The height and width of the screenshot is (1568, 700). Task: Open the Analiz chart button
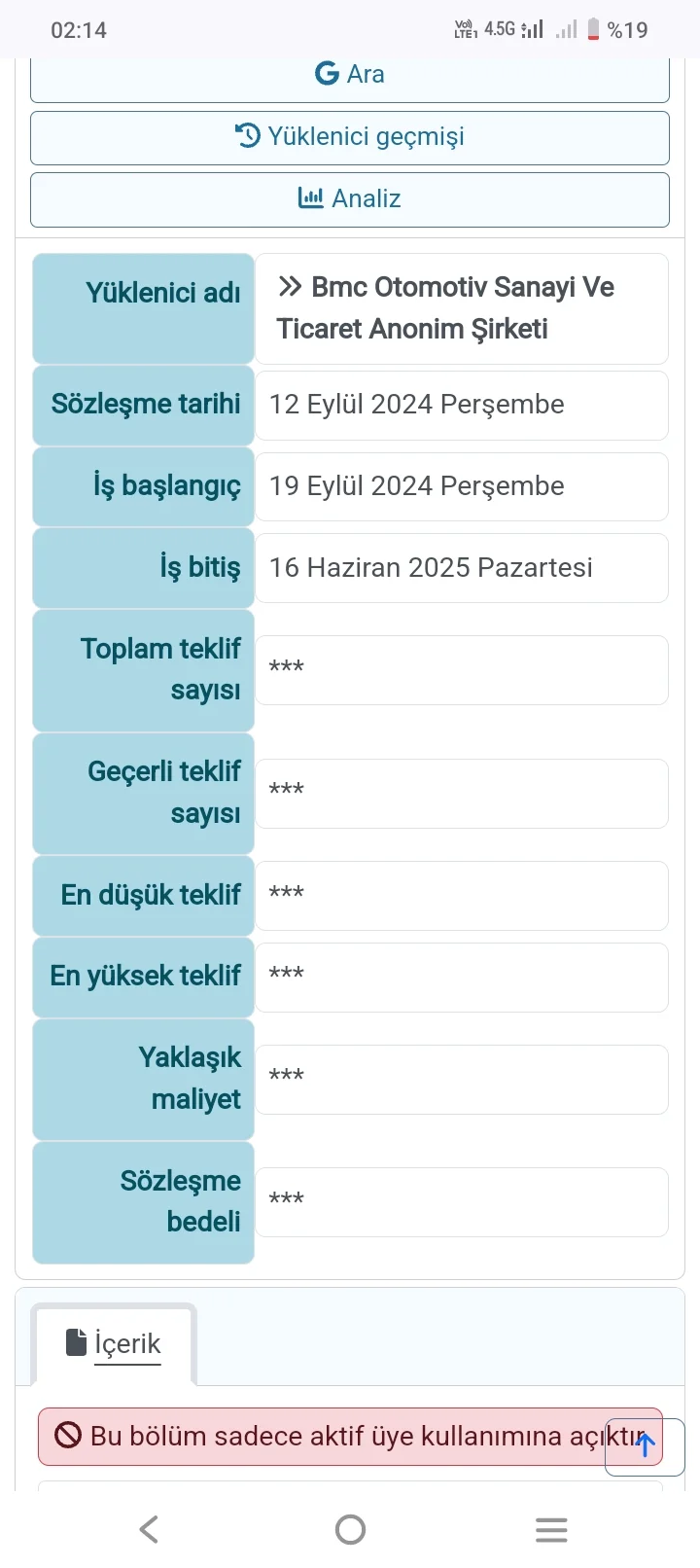click(x=350, y=199)
